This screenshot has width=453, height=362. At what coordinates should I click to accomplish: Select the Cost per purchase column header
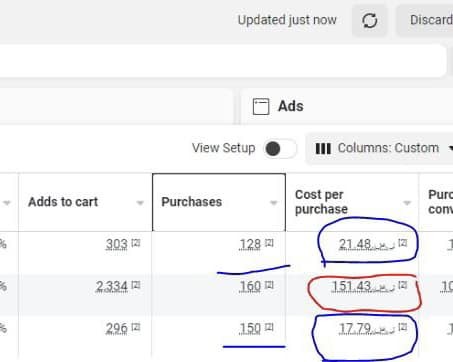pyautogui.click(x=352, y=202)
